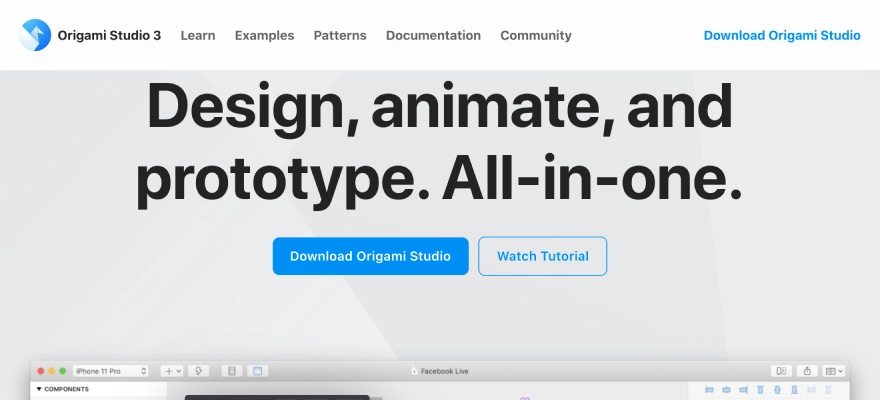Click the split view icon in toolbar
The height and width of the screenshot is (400, 880).
point(782,371)
